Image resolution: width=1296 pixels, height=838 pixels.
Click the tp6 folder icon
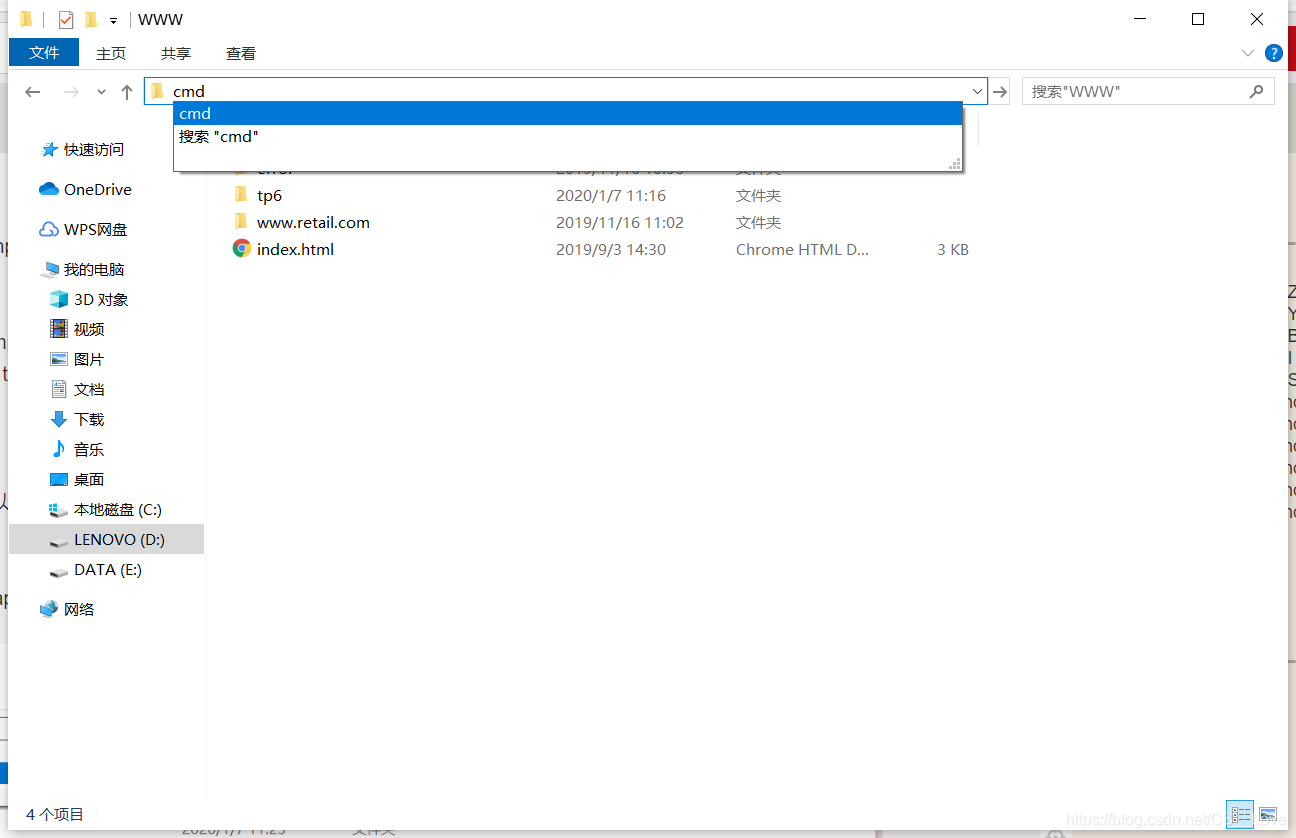(x=241, y=195)
